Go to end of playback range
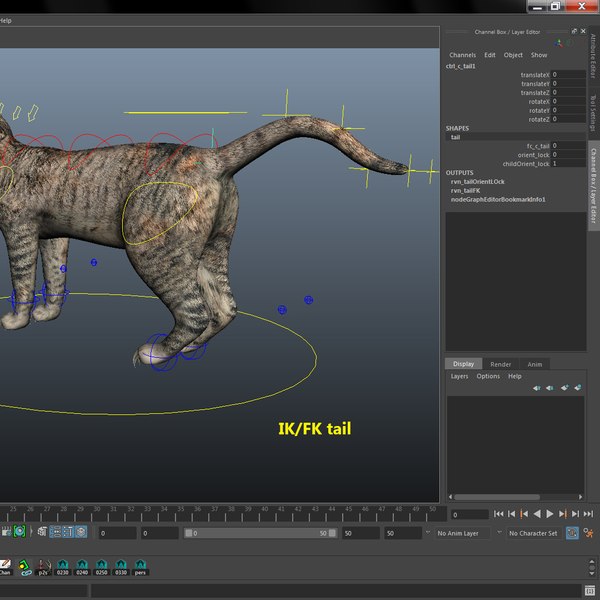Viewport: 600px width, 600px height. pos(588,514)
